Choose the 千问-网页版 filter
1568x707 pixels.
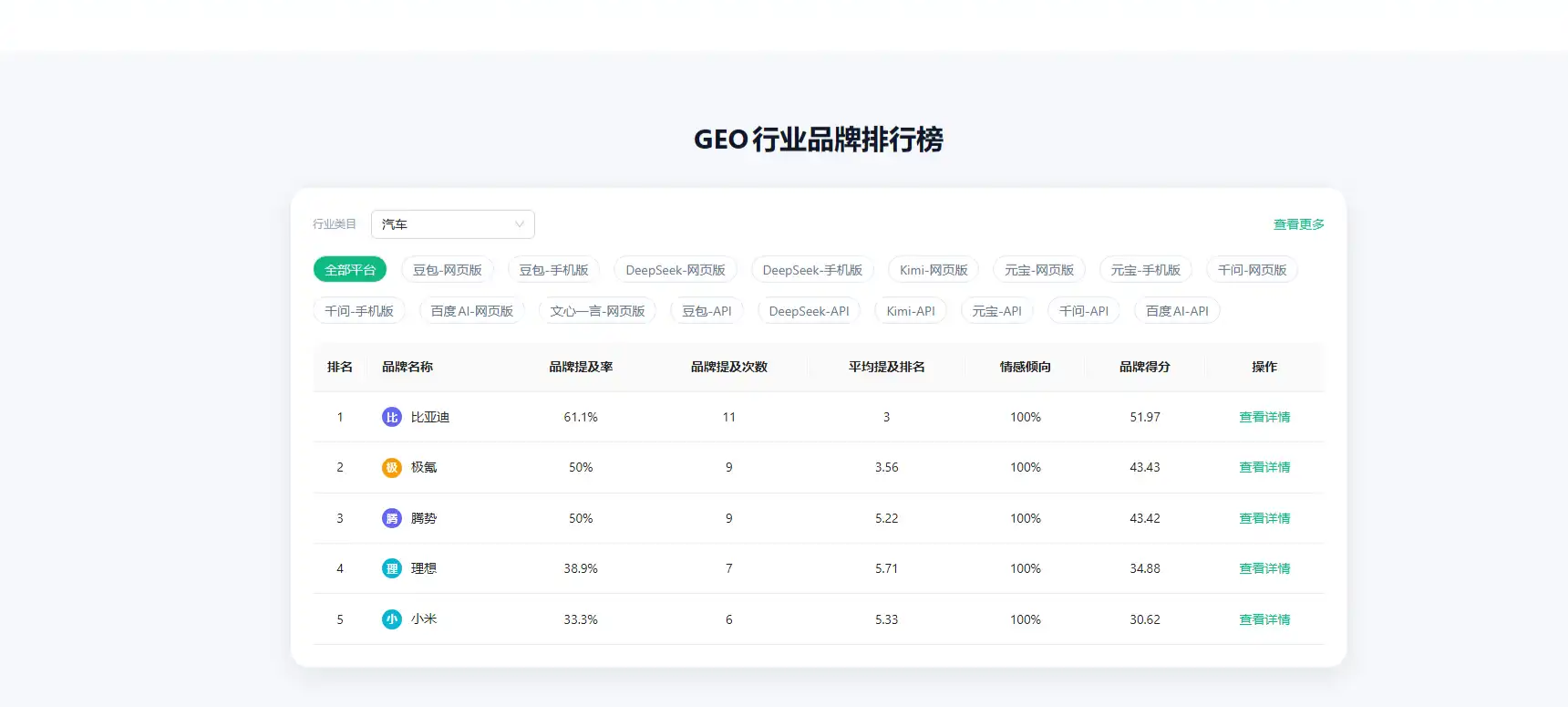click(x=1253, y=270)
